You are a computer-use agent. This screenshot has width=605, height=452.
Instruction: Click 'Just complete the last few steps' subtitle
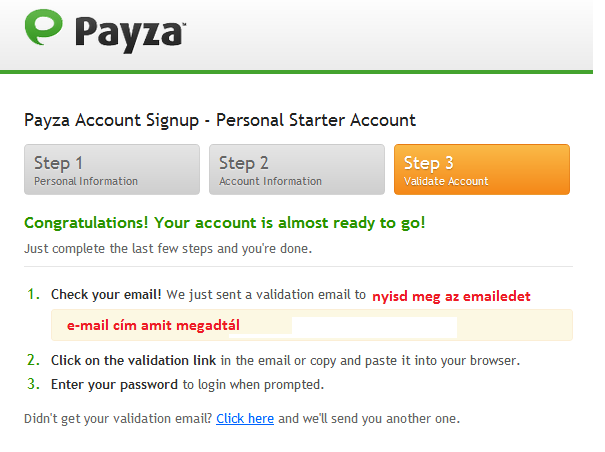pyautogui.click(x=168, y=249)
